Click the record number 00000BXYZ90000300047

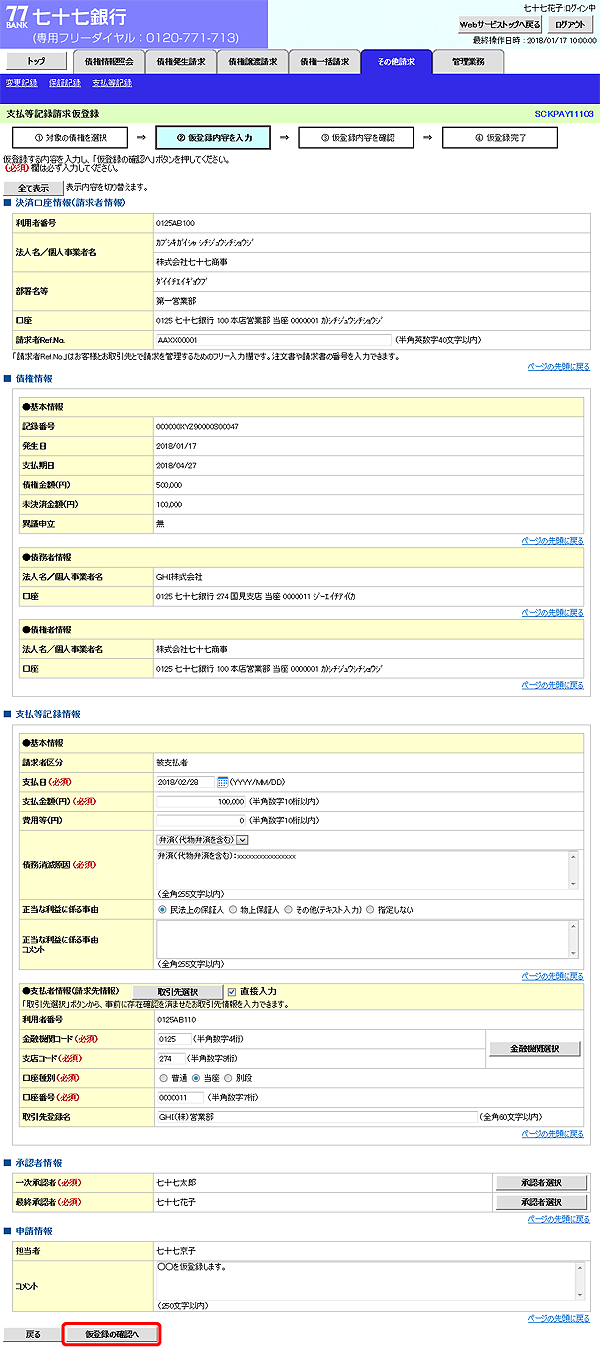(x=197, y=426)
